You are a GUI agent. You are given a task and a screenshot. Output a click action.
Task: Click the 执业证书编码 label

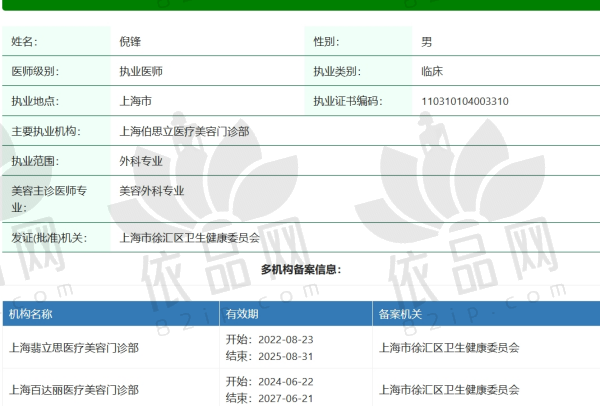click(x=348, y=101)
